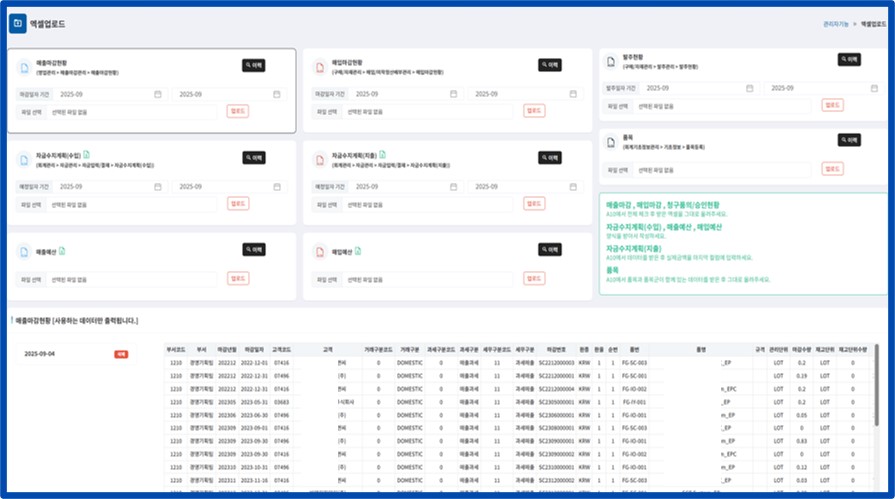Delete the 2025-09-04 upload entry with 삭제
The width and height of the screenshot is (895, 499).
pos(120,354)
